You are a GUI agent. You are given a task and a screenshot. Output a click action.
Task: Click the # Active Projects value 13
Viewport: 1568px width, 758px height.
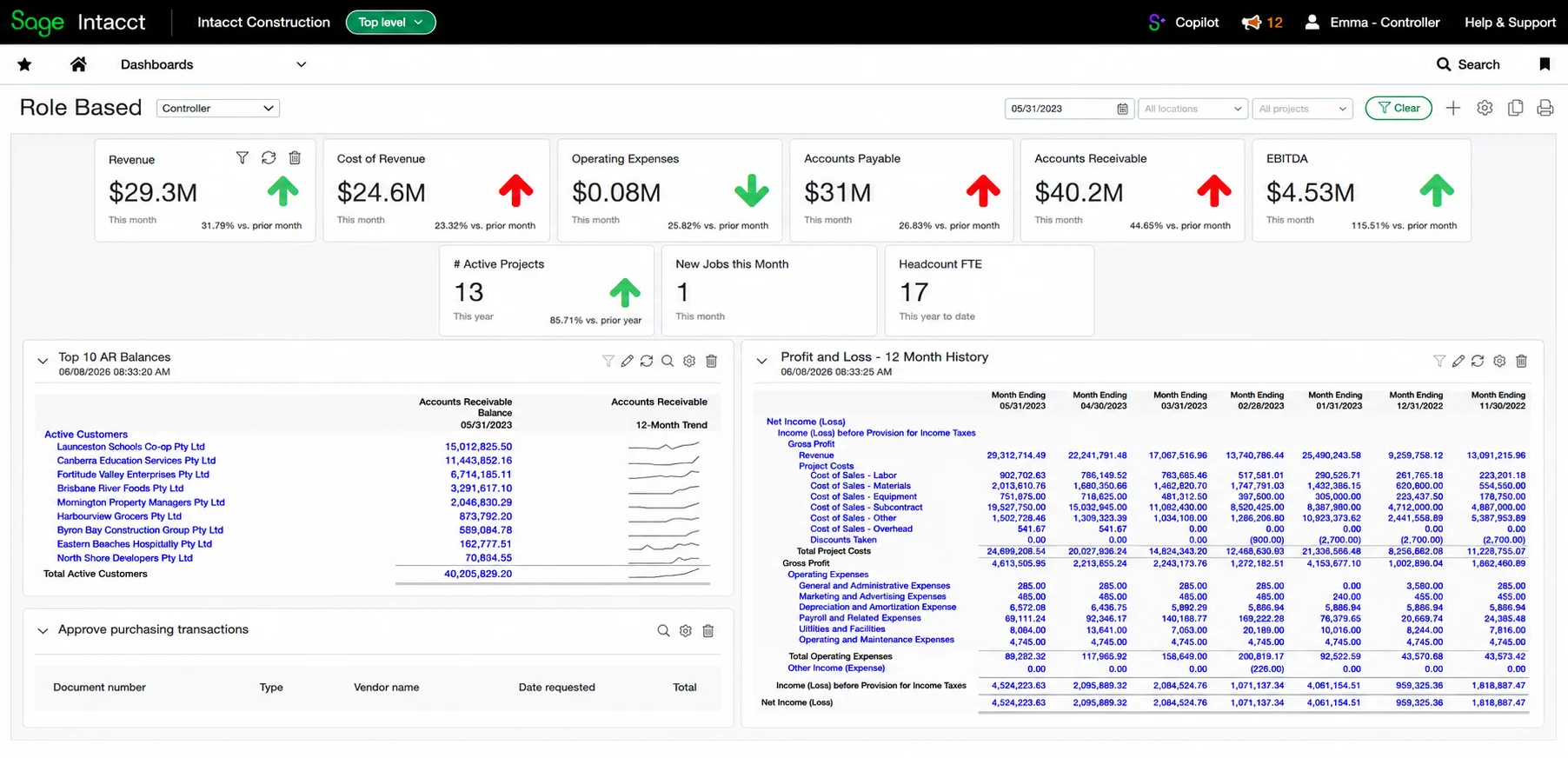tap(468, 293)
